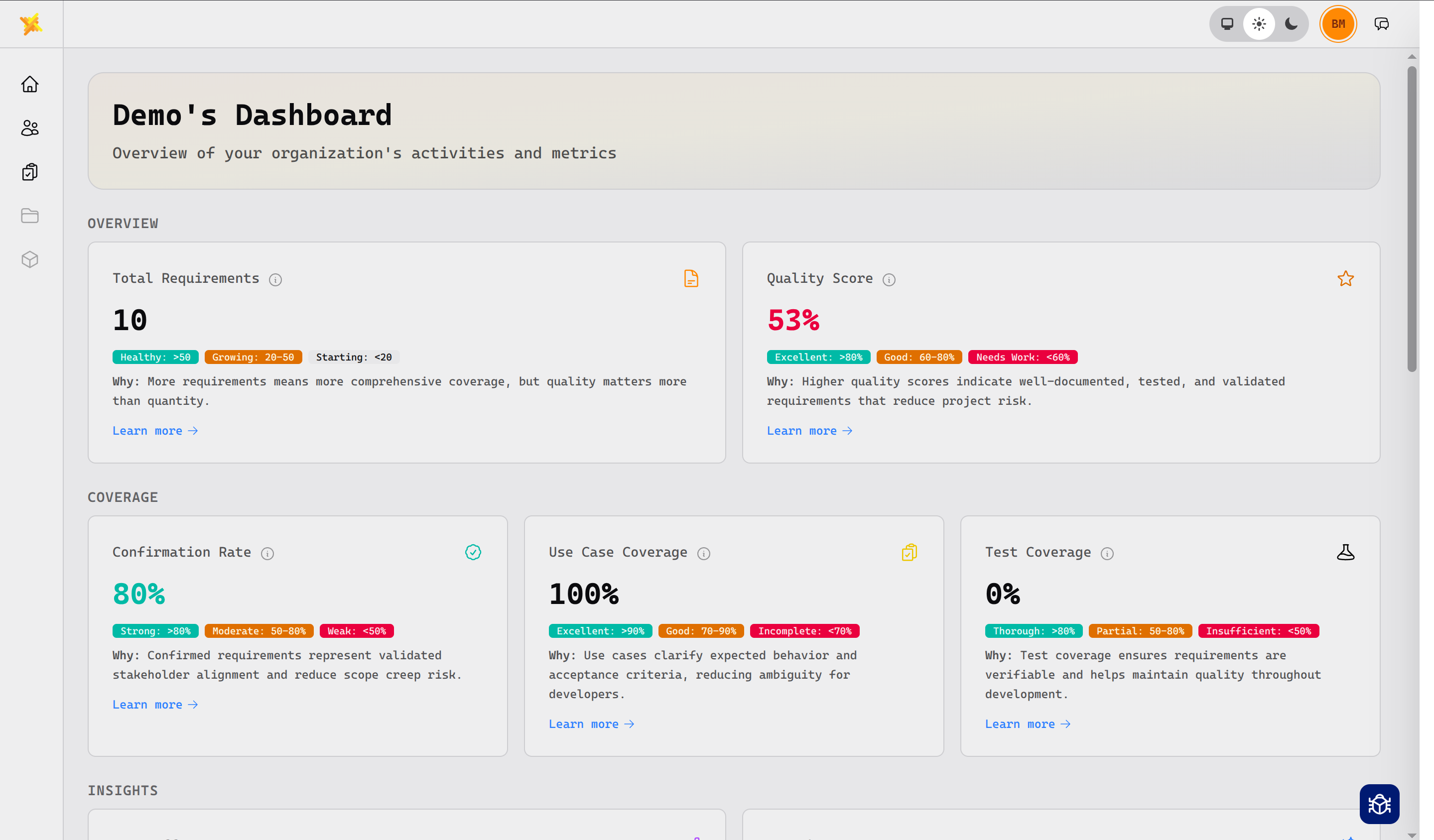The image size is (1434, 840).
Task: Open the BM user avatar menu
Action: click(1338, 24)
